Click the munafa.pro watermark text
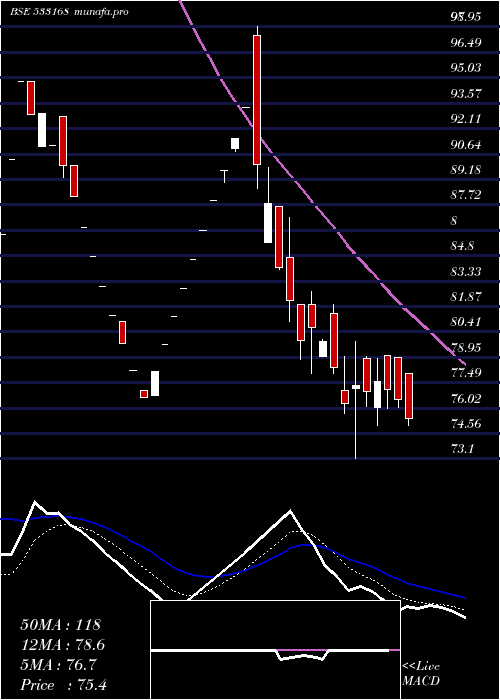 [101, 12]
